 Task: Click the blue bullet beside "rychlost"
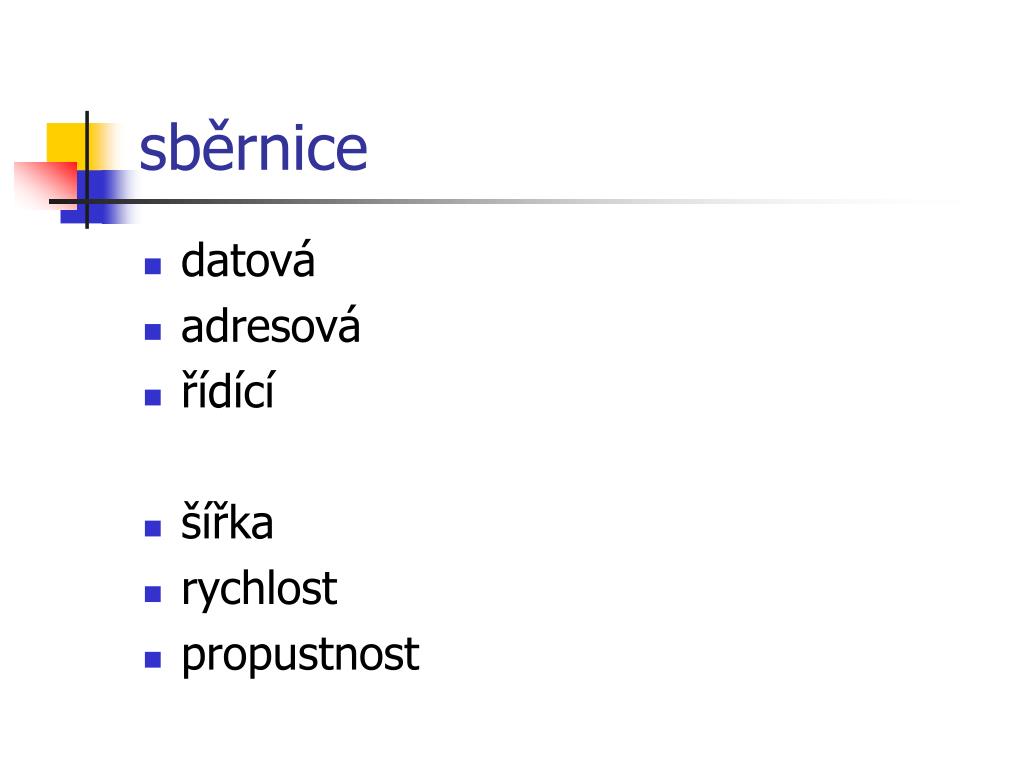[x=153, y=594]
